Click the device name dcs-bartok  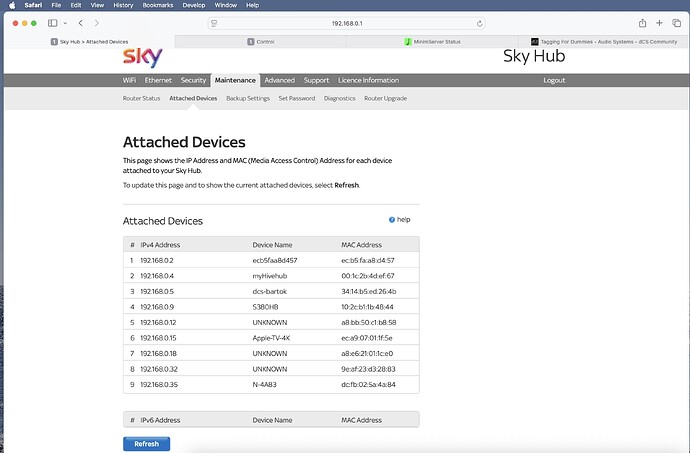(x=269, y=291)
